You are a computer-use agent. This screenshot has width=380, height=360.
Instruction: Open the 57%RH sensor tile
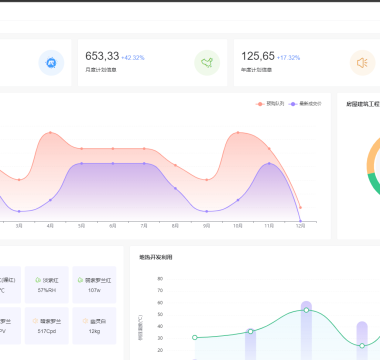point(47,285)
